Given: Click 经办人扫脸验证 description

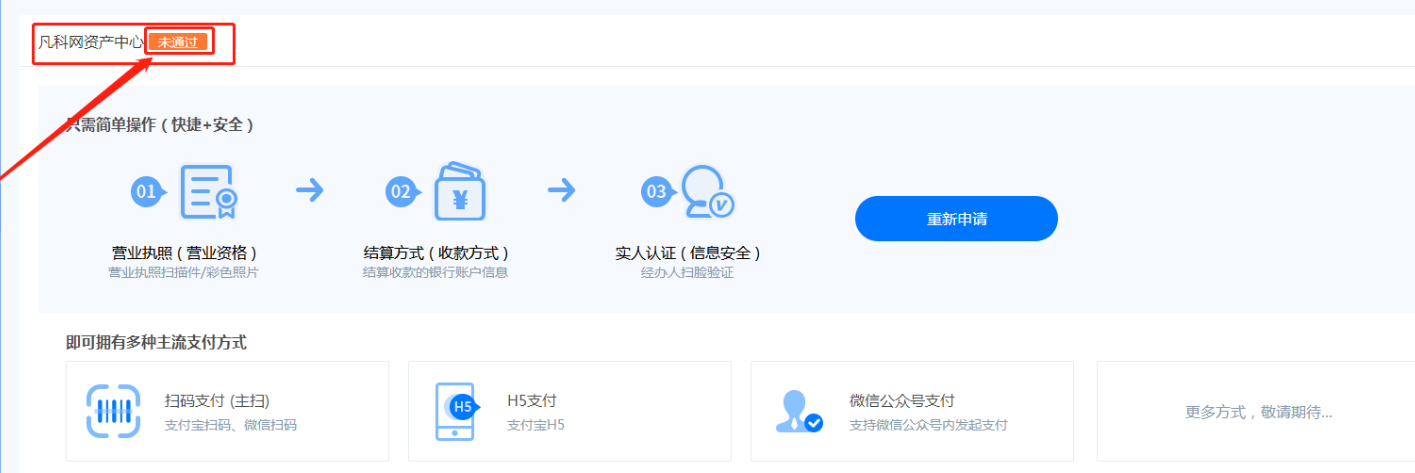Looking at the screenshot, I should pyautogui.click(x=687, y=272).
